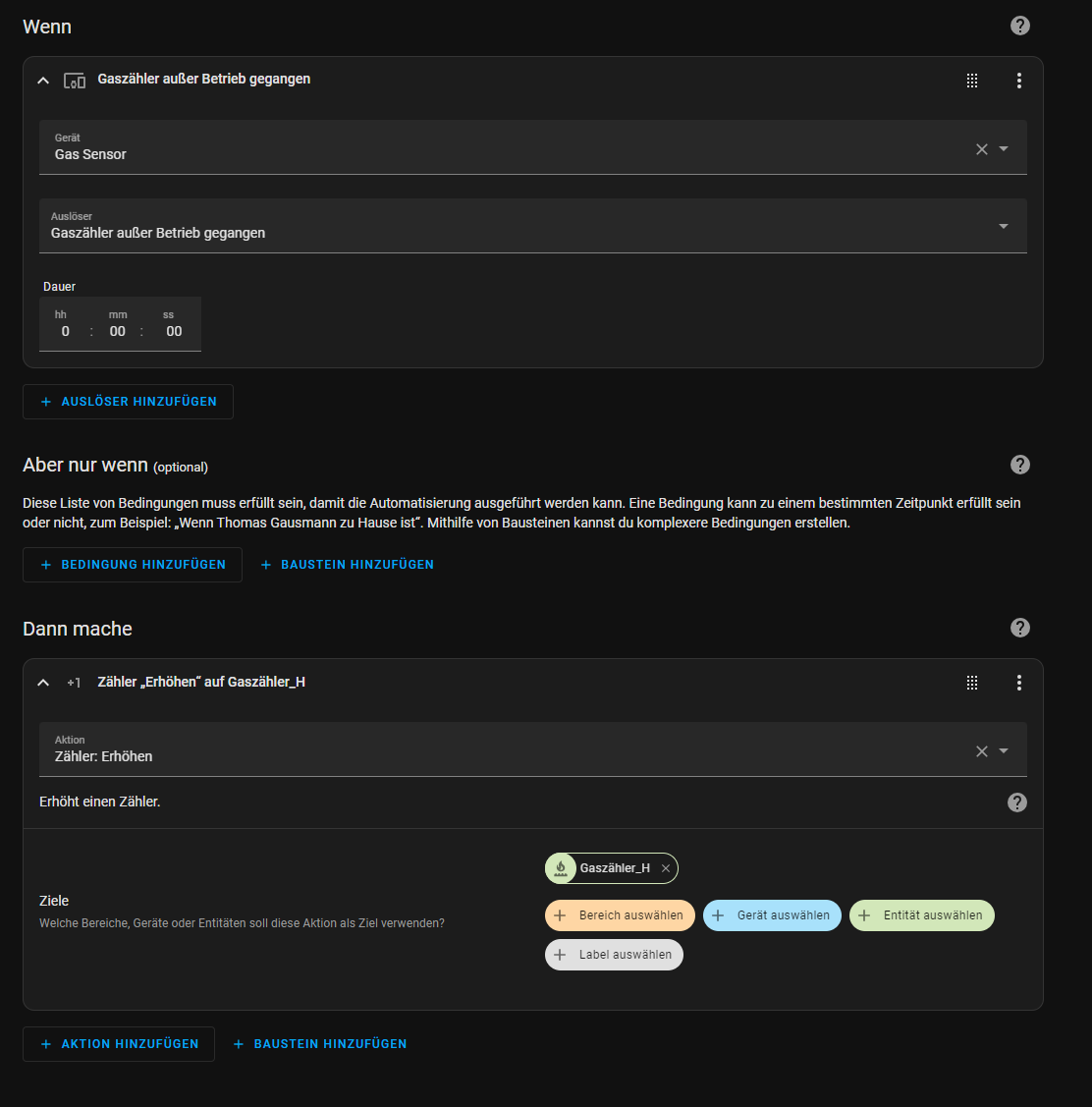Click the drag handle on the Gaszähler trigger
Viewport: 1092px width, 1107px height.
(x=972, y=81)
